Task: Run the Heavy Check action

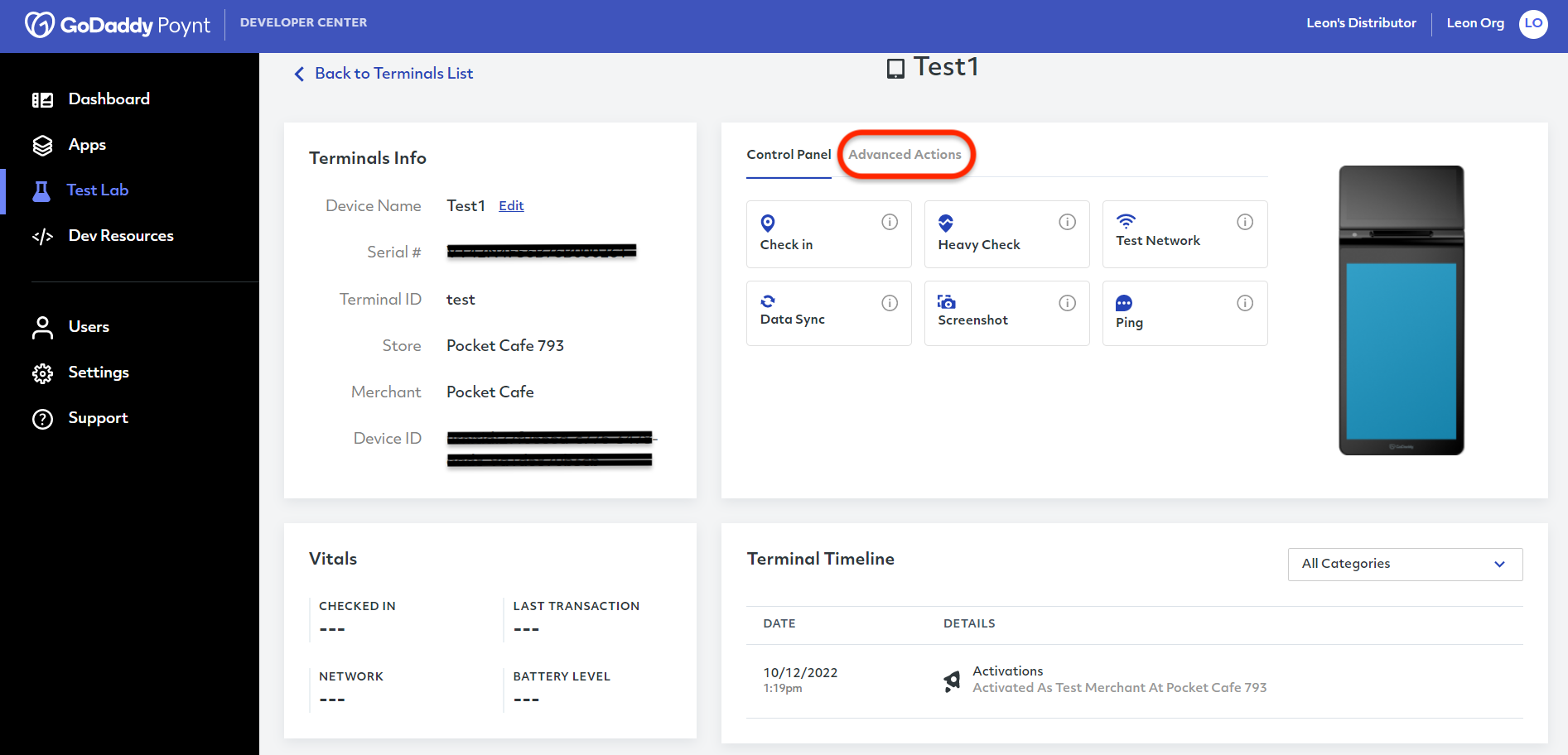Action: click(1006, 234)
